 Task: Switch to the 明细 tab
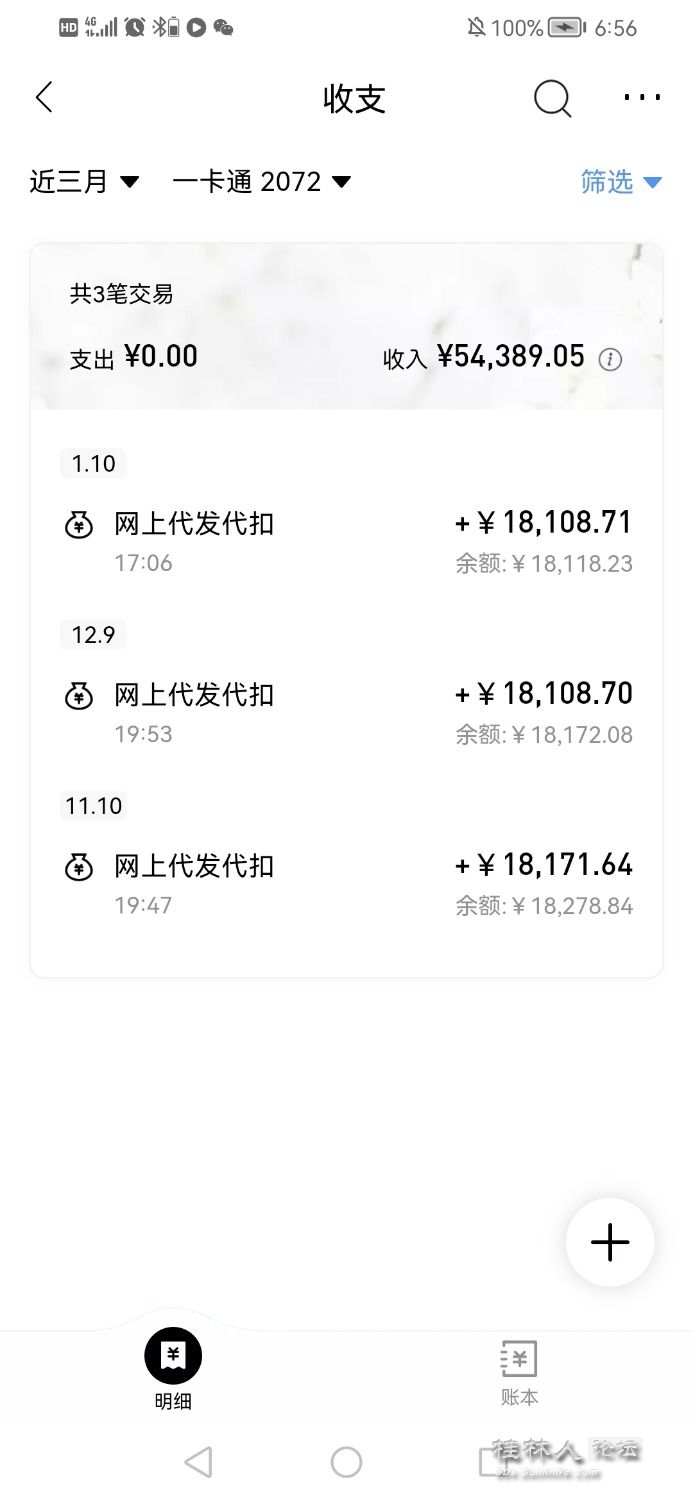173,1370
